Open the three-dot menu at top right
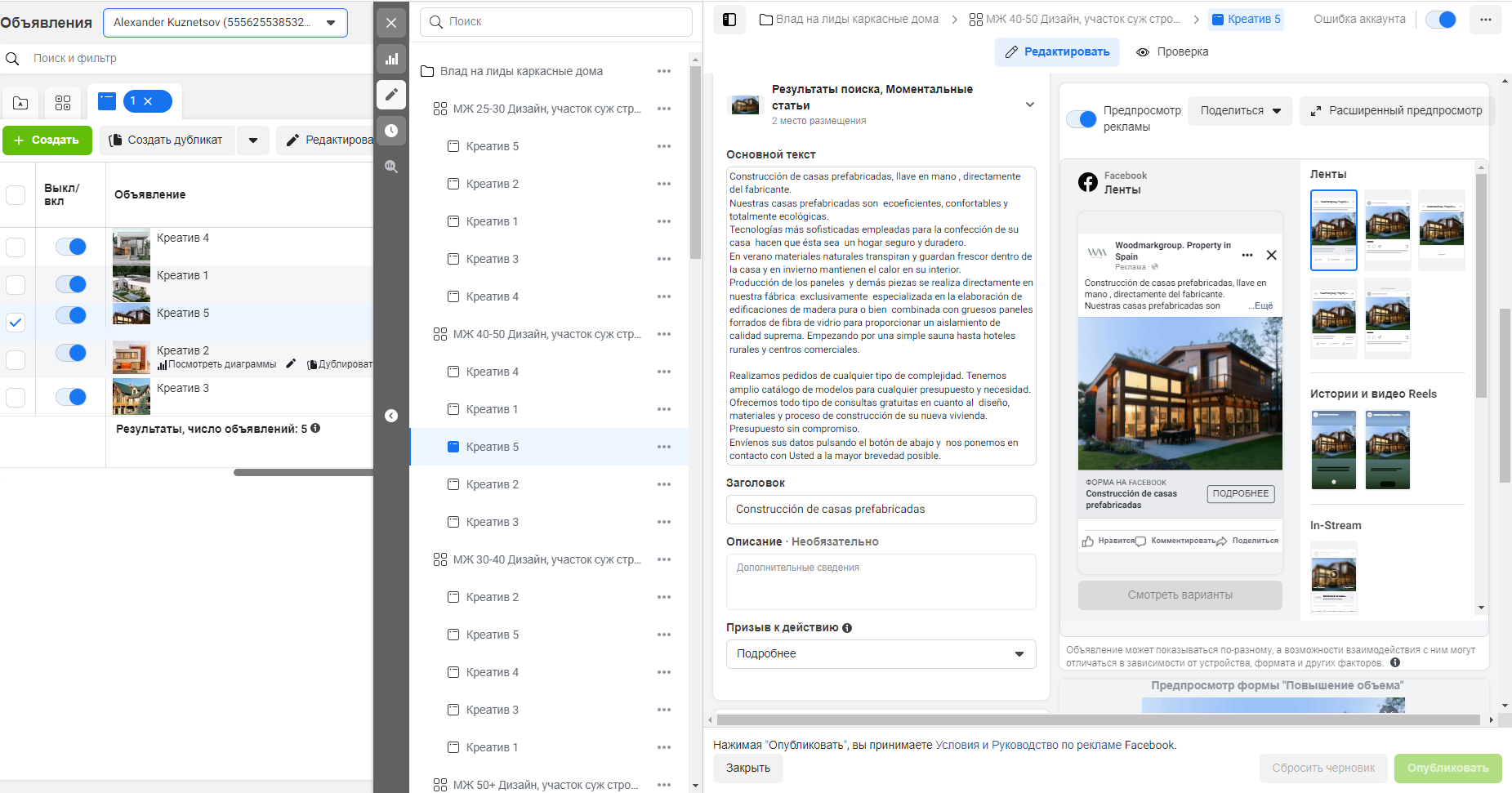This screenshot has width=1512, height=793. pyautogui.click(x=1485, y=20)
